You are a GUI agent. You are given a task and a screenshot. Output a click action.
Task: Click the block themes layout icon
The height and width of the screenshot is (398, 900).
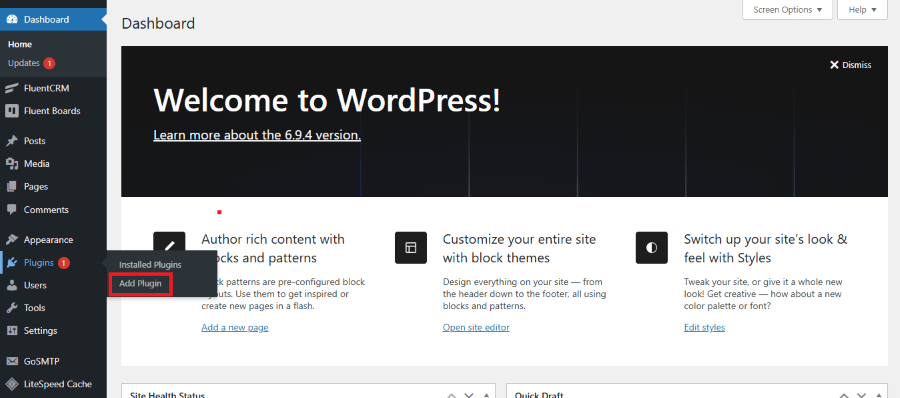411,248
